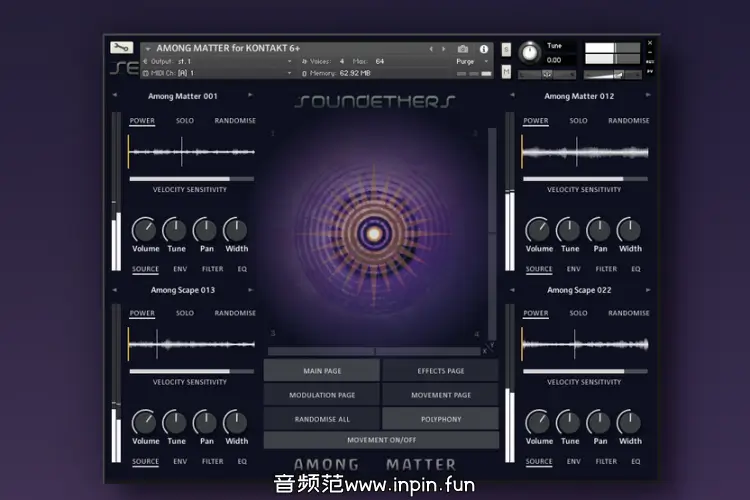Go to next instrument arrow in header

[443, 49]
